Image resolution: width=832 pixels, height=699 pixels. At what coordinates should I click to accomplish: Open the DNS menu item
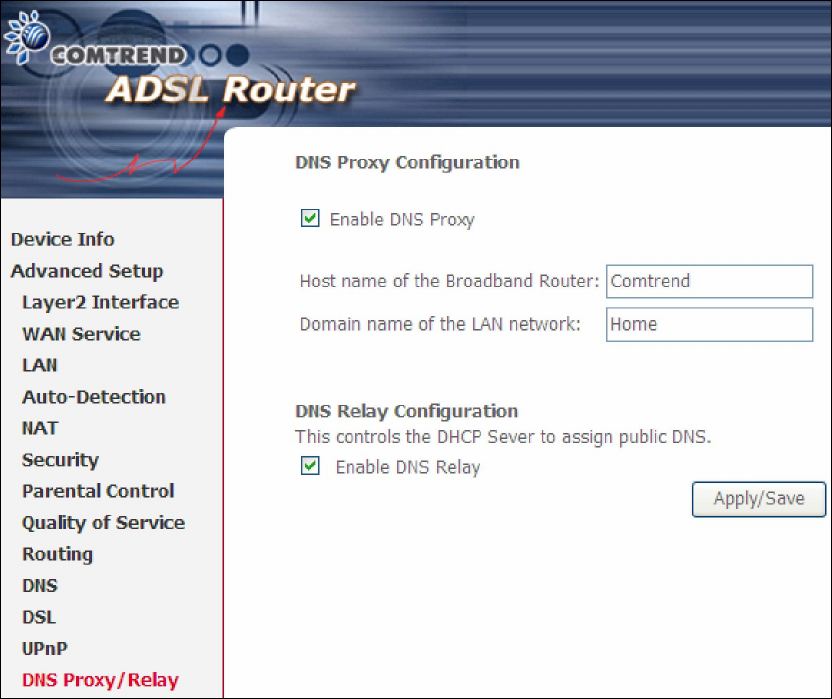40,585
